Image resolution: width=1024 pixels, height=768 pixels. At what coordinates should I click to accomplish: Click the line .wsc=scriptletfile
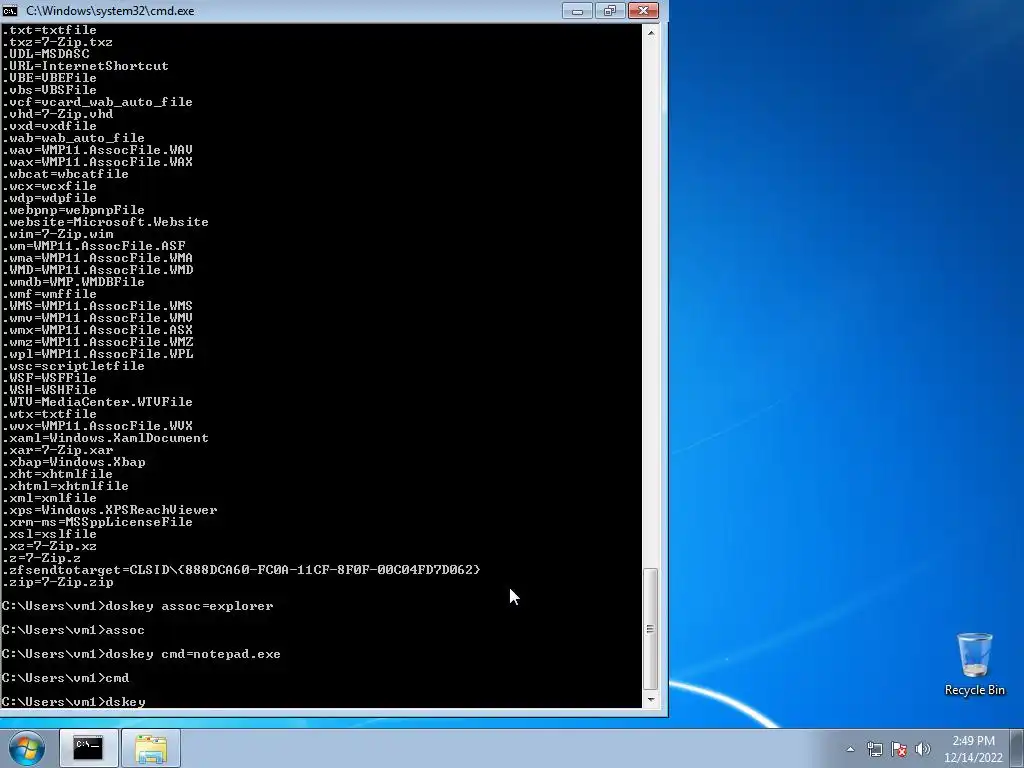(x=74, y=366)
